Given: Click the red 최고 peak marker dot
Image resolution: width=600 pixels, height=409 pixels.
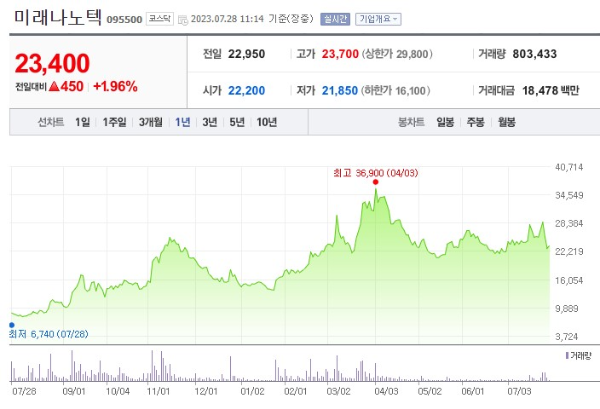Looking at the screenshot, I should coord(375,182).
